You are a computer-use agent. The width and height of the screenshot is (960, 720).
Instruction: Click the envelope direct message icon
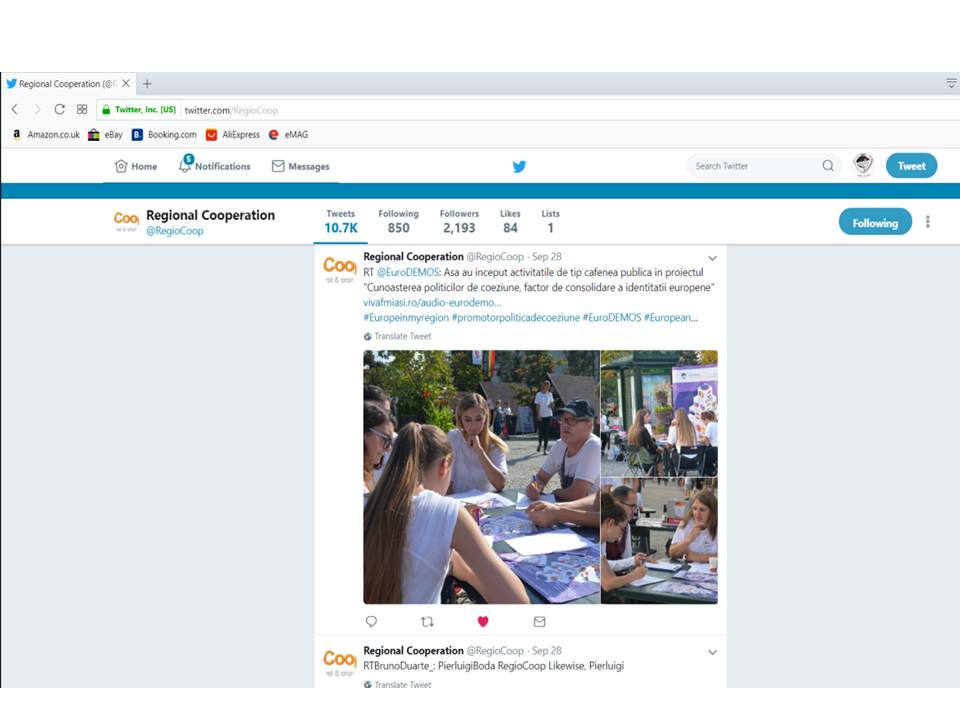539,621
